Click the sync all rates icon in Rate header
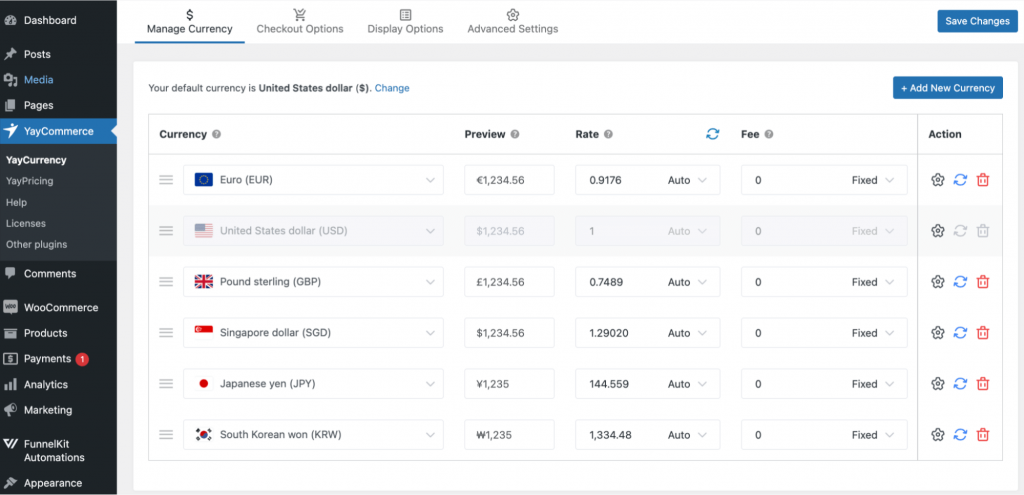Viewport: 1024px width, 495px height. (x=712, y=134)
